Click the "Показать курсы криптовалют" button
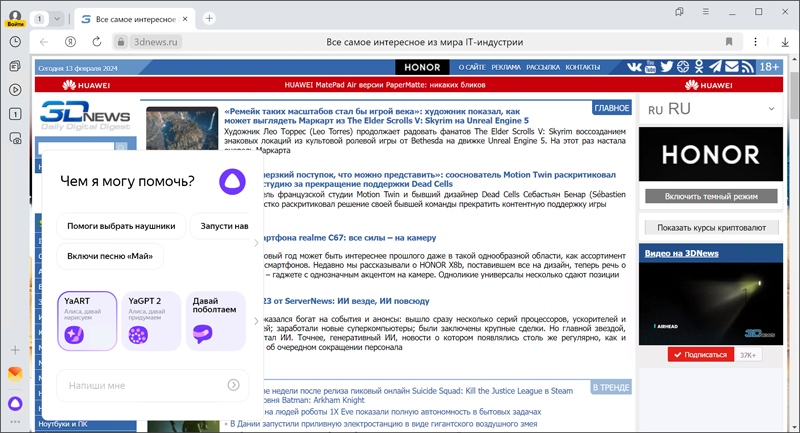Screen dimensions: 800x433 (710, 227)
